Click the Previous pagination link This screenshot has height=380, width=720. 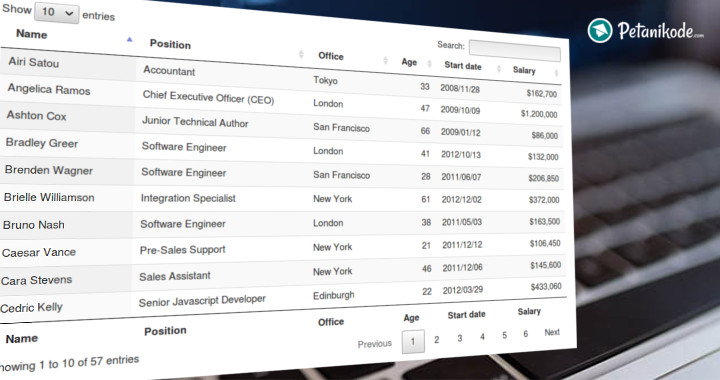point(375,344)
